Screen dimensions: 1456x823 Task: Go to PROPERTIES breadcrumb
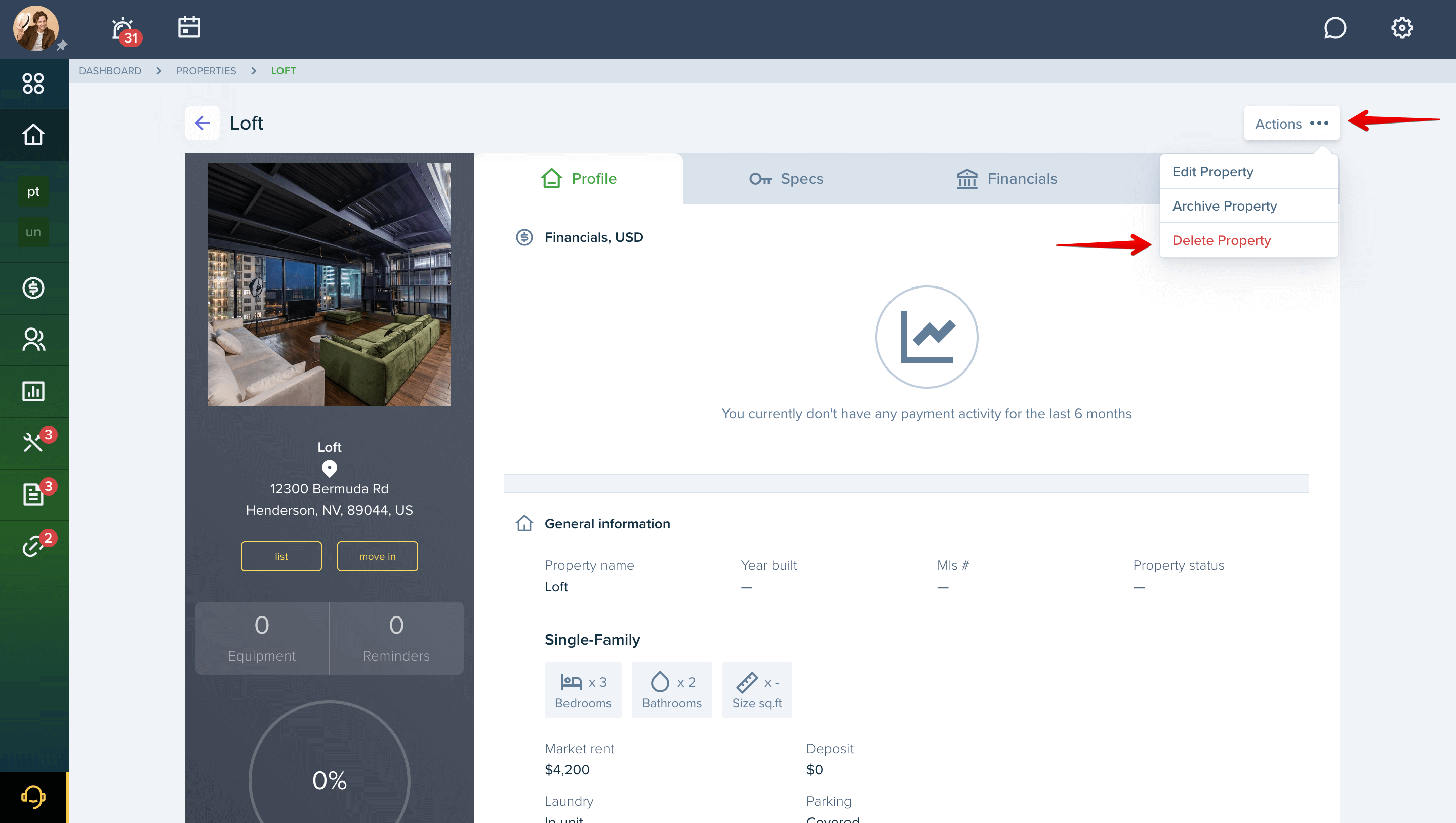coord(207,71)
